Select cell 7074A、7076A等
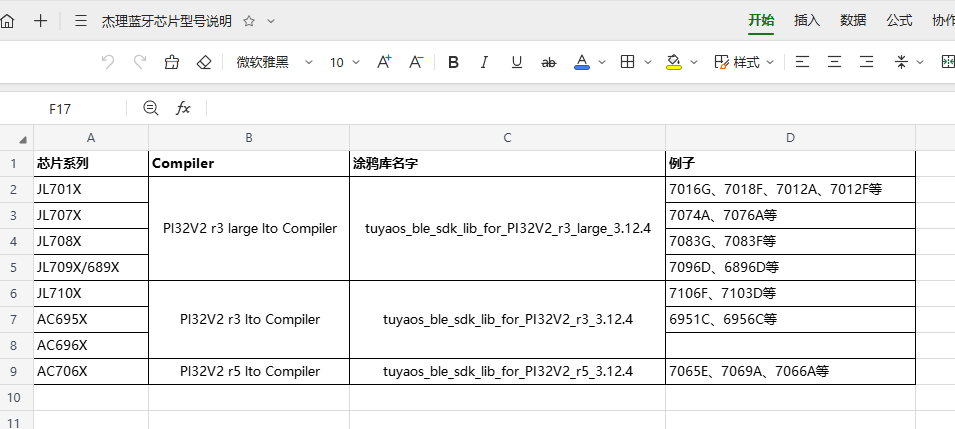The width and height of the screenshot is (955, 429). (790, 216)
